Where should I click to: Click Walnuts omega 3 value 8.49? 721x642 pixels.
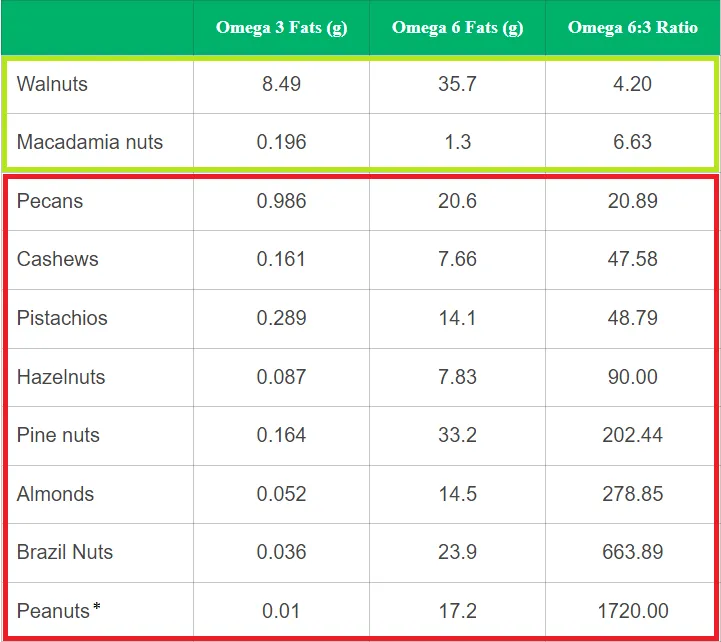pyautogui.click(x=281, y=84)
